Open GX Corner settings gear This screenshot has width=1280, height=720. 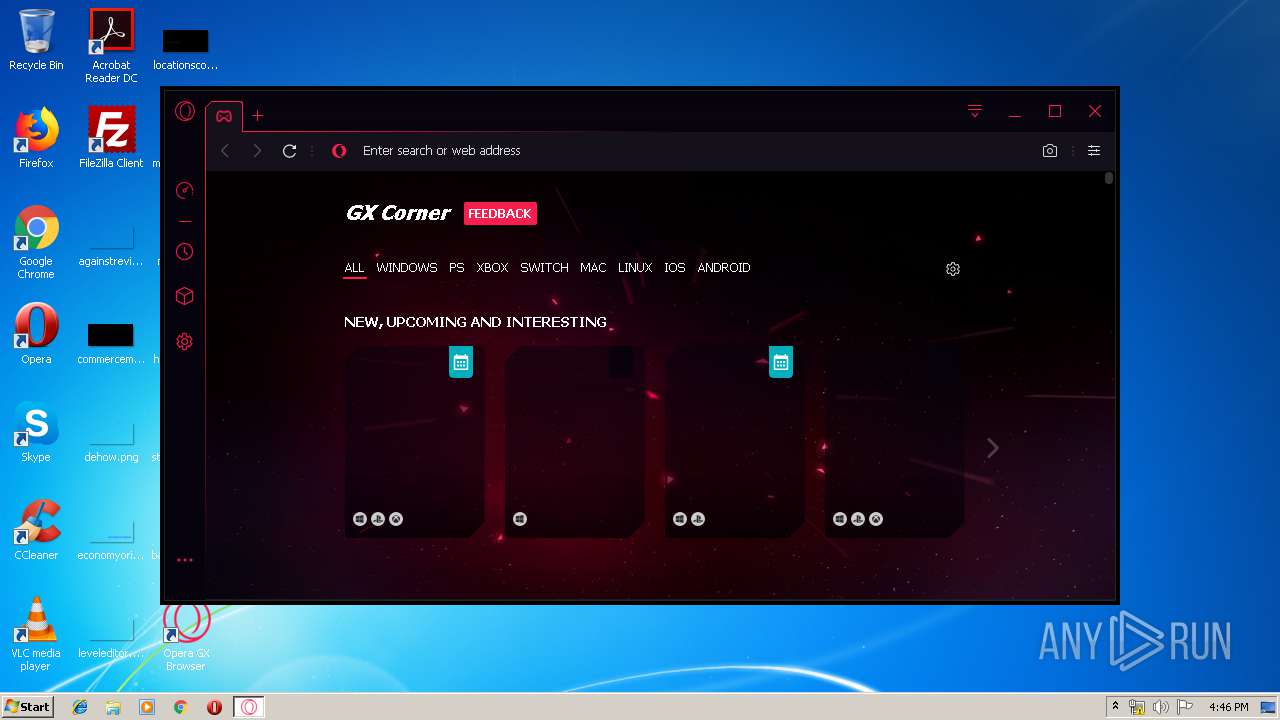click(x=953, y=269)
